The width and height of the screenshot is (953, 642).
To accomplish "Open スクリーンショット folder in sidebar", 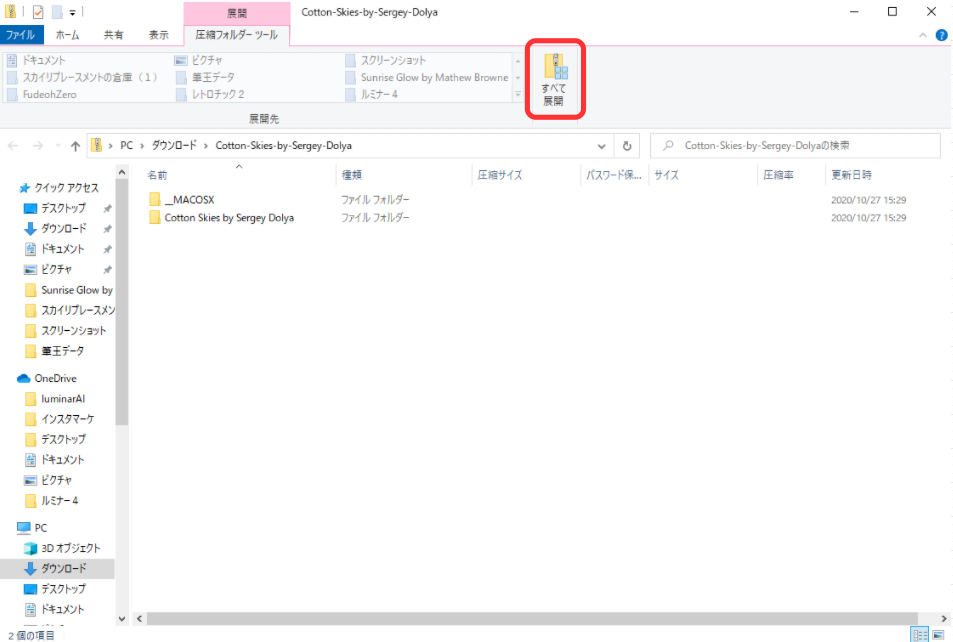I will tap(66, 331).
